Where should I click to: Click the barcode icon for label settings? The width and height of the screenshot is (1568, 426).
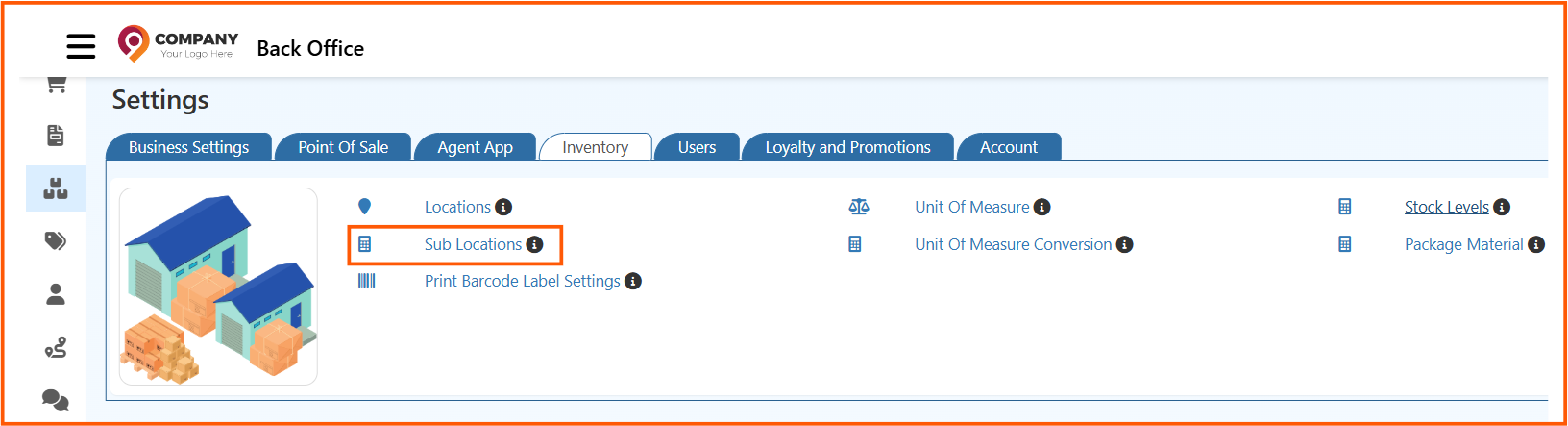[366, 281]
